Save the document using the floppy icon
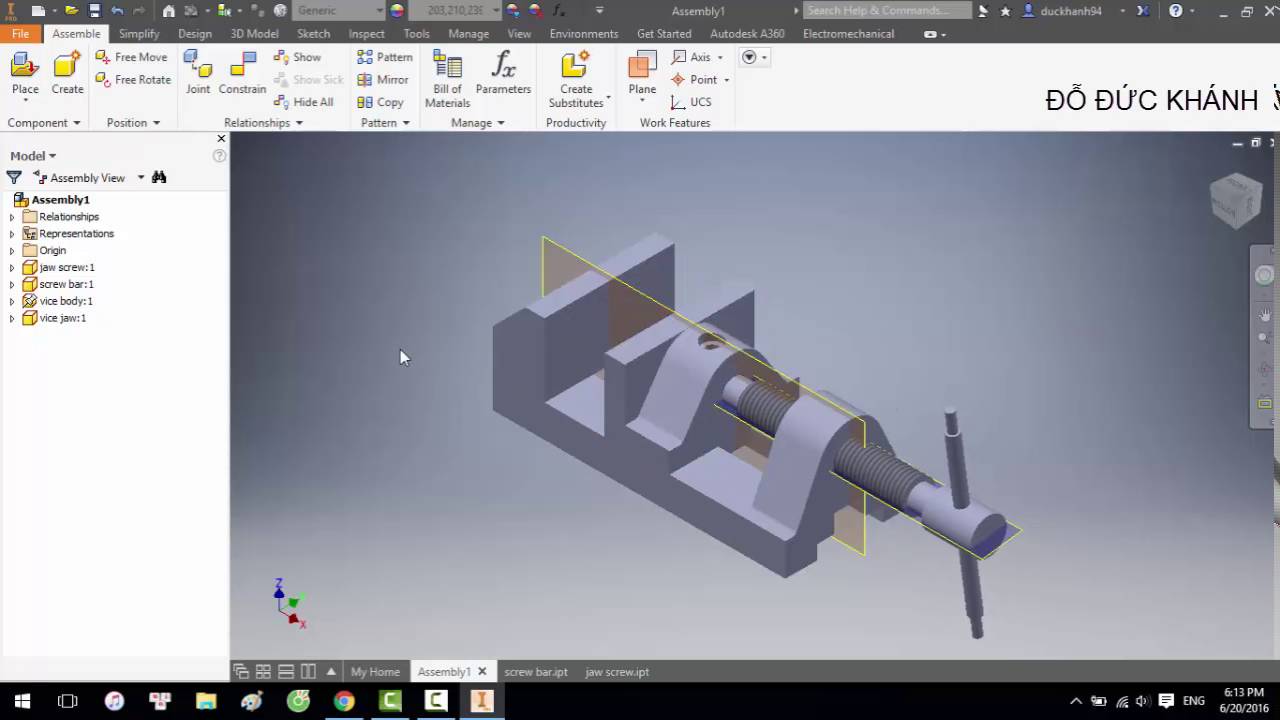Viewport: 1280px width, 720px height. [x=94, y=11]
